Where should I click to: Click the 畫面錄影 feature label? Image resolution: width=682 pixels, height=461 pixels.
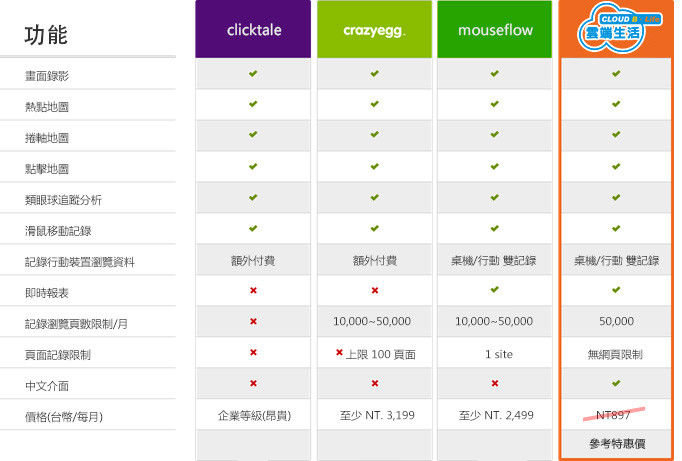(47, 76)
